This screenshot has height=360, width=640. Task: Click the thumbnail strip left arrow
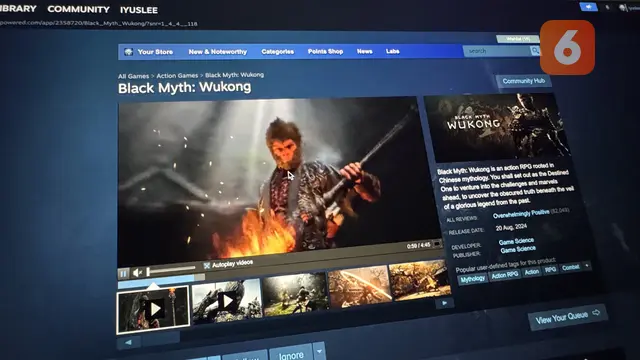coord(129,342)
